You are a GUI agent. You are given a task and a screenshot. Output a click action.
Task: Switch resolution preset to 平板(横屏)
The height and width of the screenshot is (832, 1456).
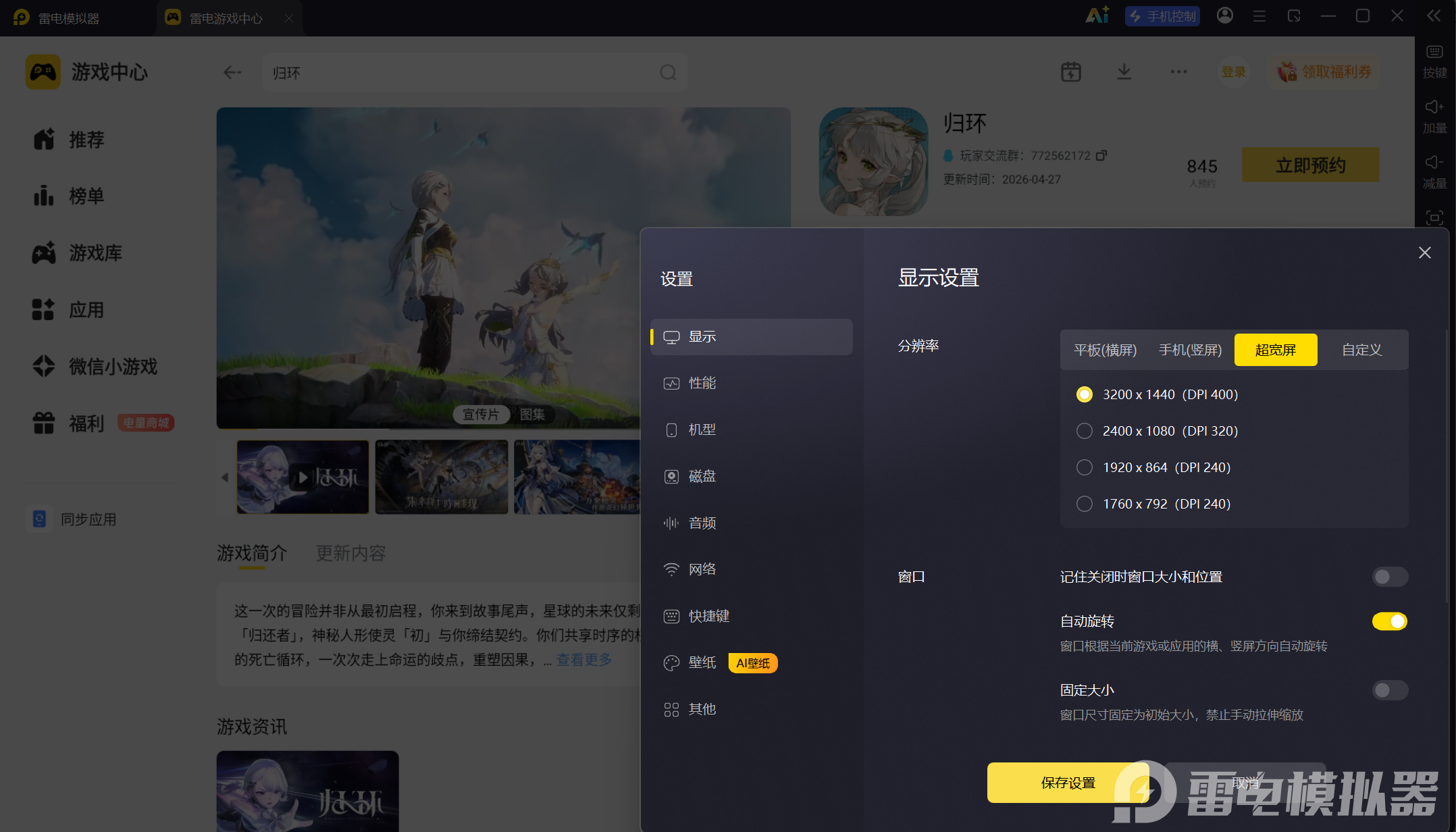(1106, 350)
